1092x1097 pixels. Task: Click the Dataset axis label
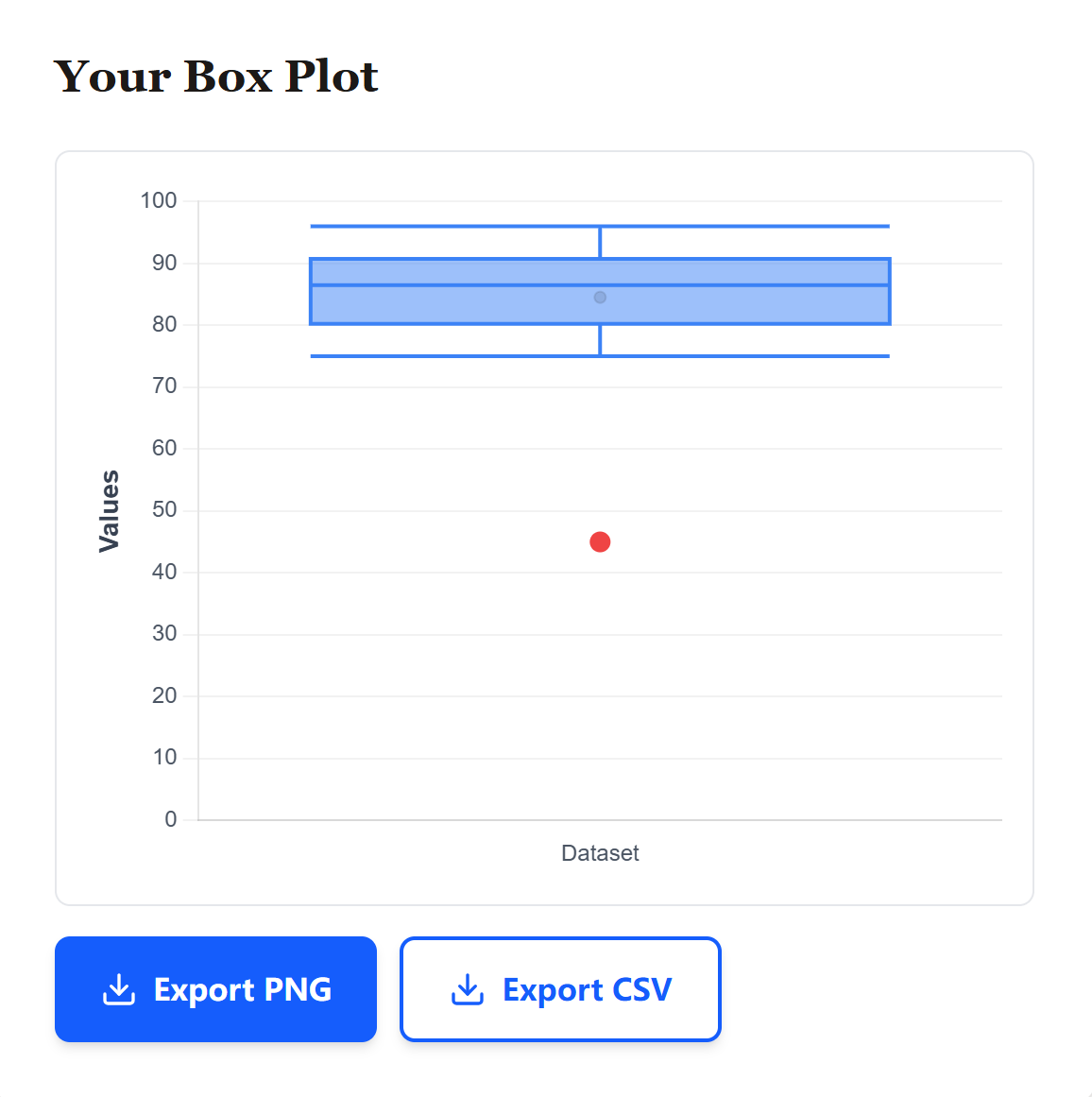[x=600, y=852]
